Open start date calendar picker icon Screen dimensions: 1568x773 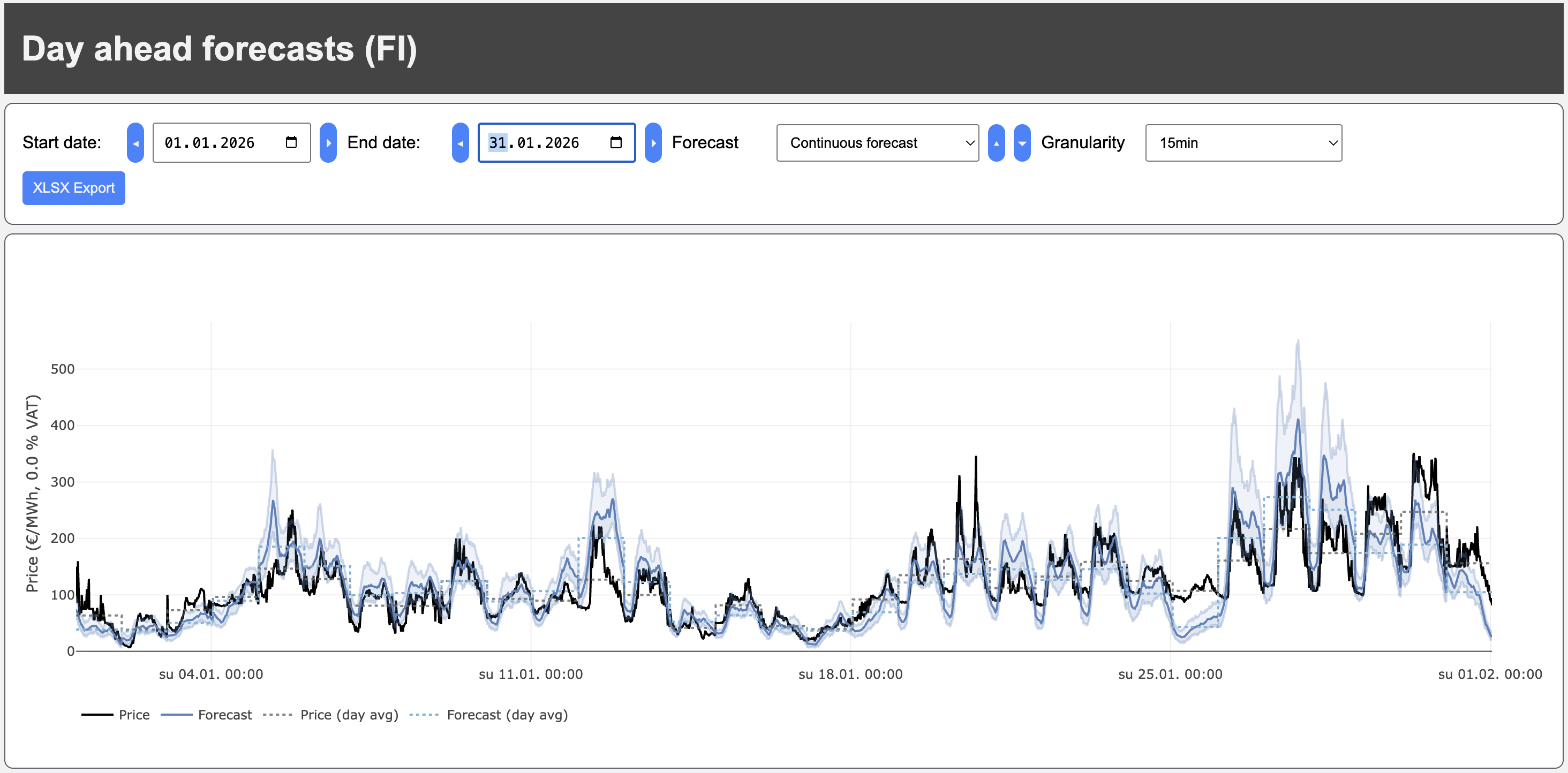pos(291,142)
